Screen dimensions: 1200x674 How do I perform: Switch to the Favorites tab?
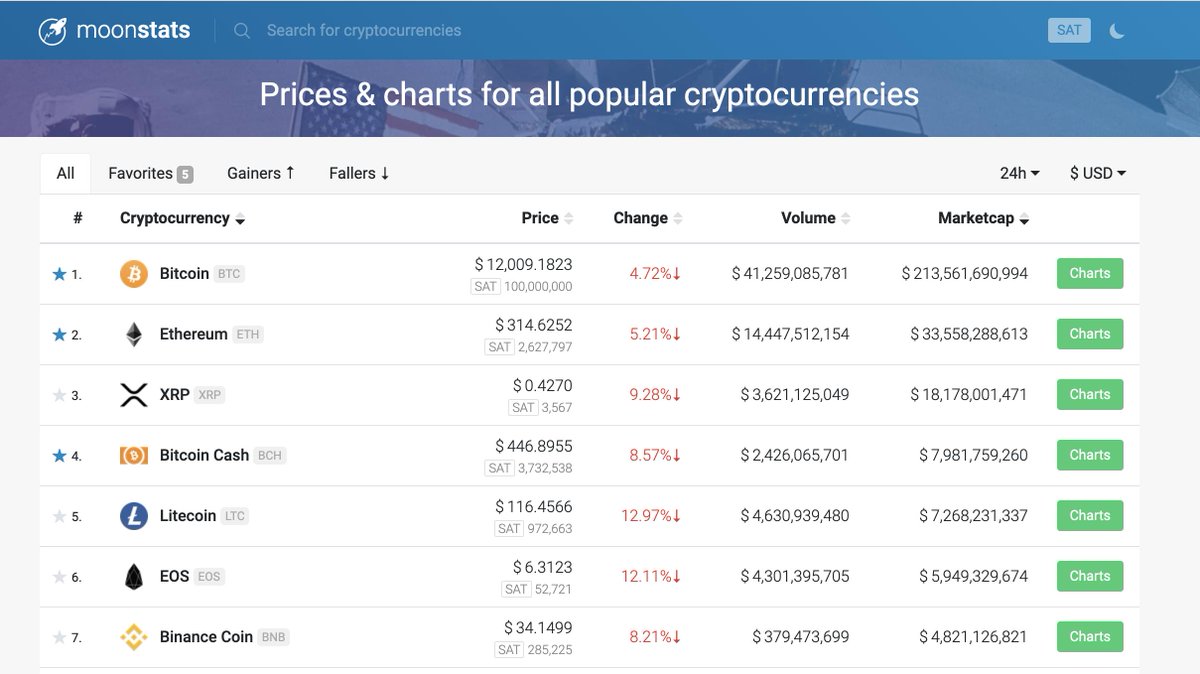tap(150, 173)
